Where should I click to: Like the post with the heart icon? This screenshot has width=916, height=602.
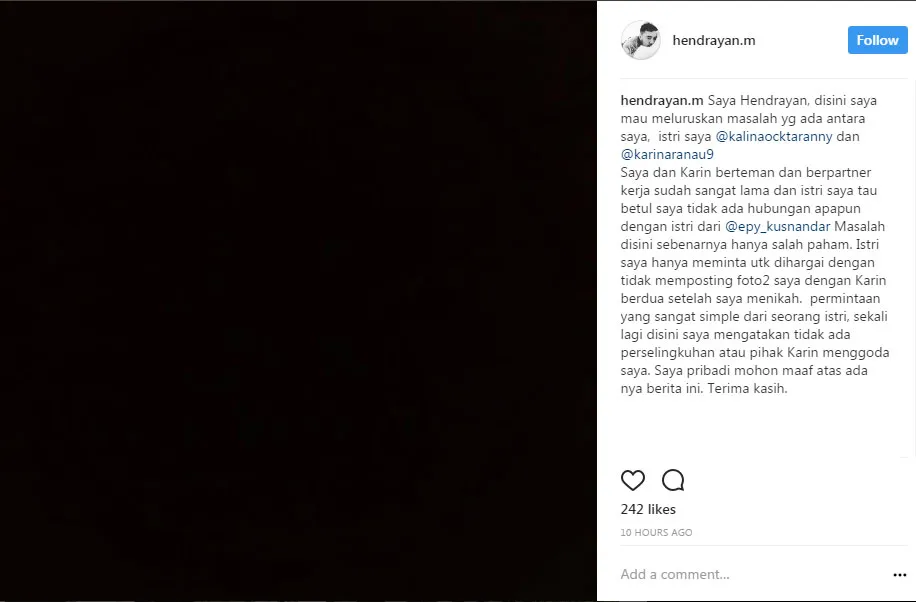(633, 481)
